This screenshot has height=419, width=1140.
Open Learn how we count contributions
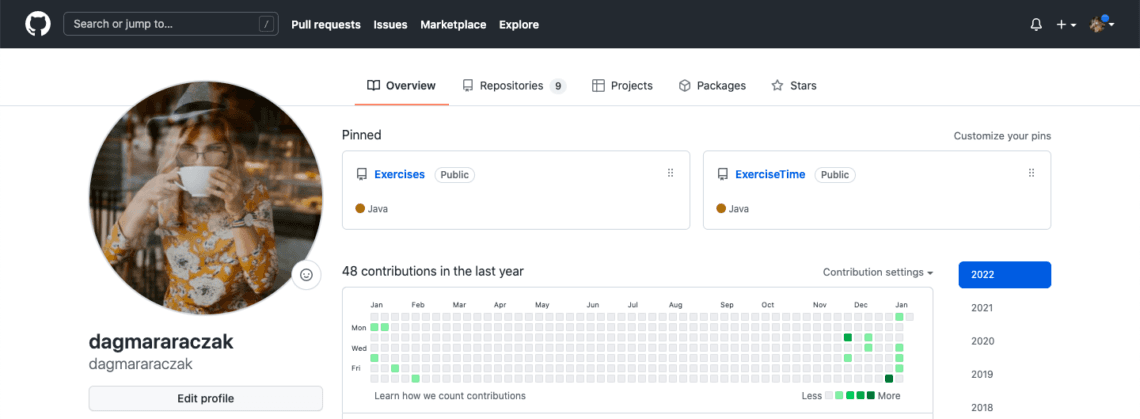pos(450,396)
